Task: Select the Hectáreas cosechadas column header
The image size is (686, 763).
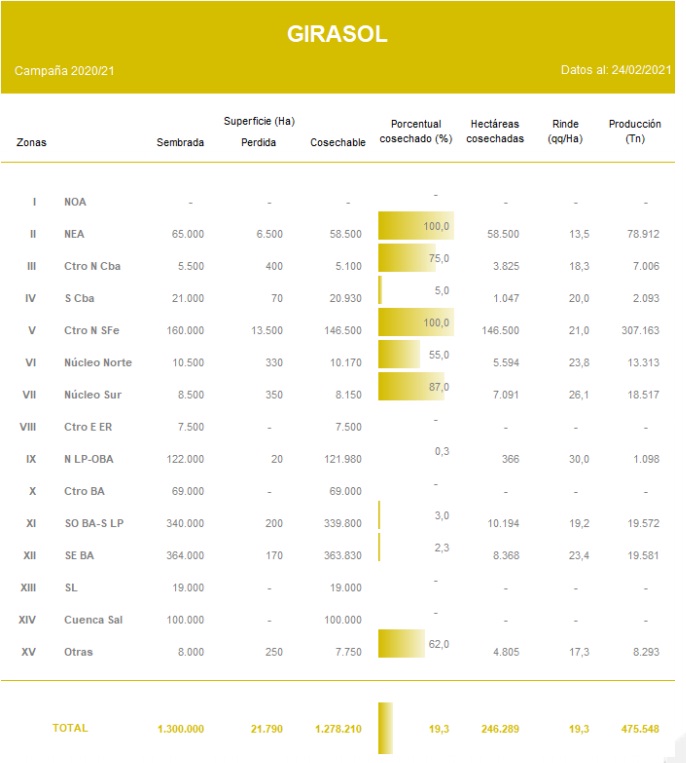Action: point(494,132)
